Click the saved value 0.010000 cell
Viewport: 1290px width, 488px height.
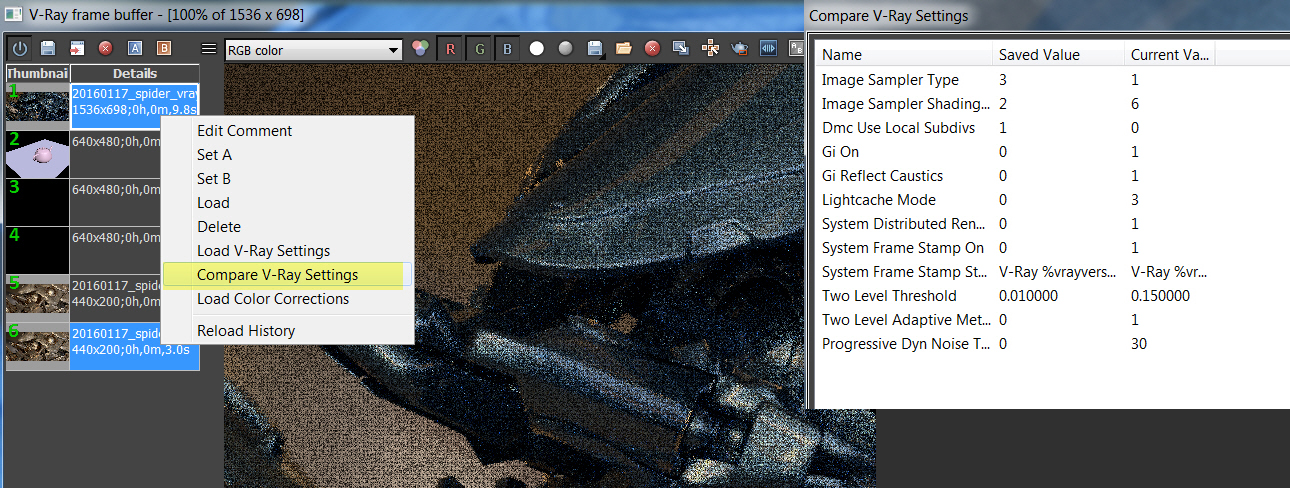1028,296
